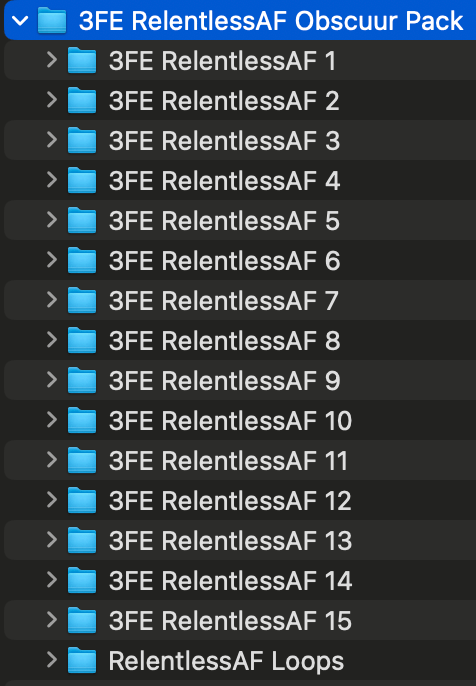Expand the 3FE RelentlessAF 2 folder
This screenshot has height=686, width=476.
tap(52, 100)
